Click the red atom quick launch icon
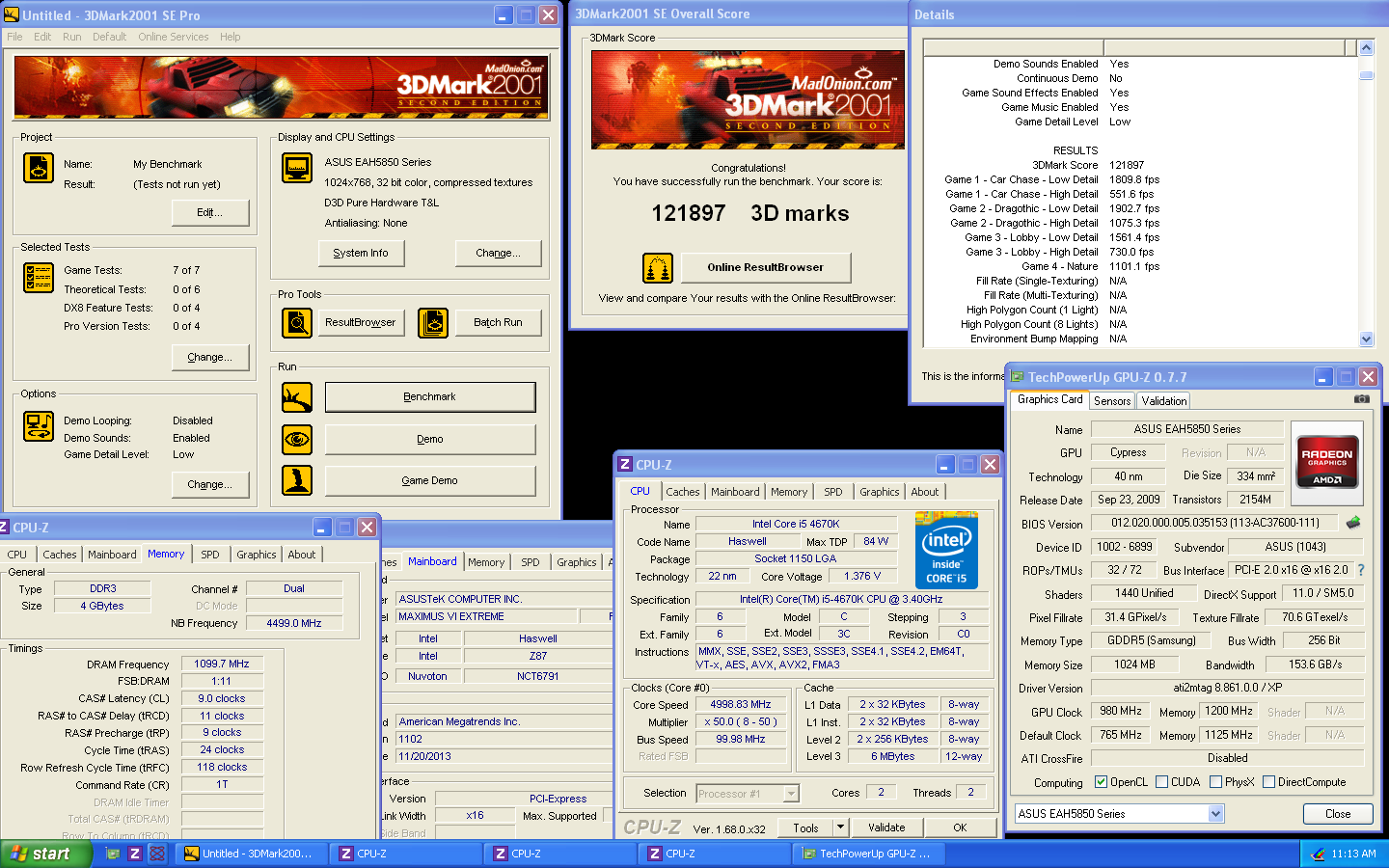The width and height of the screenshot is (1389, 868). click(157, 854)
